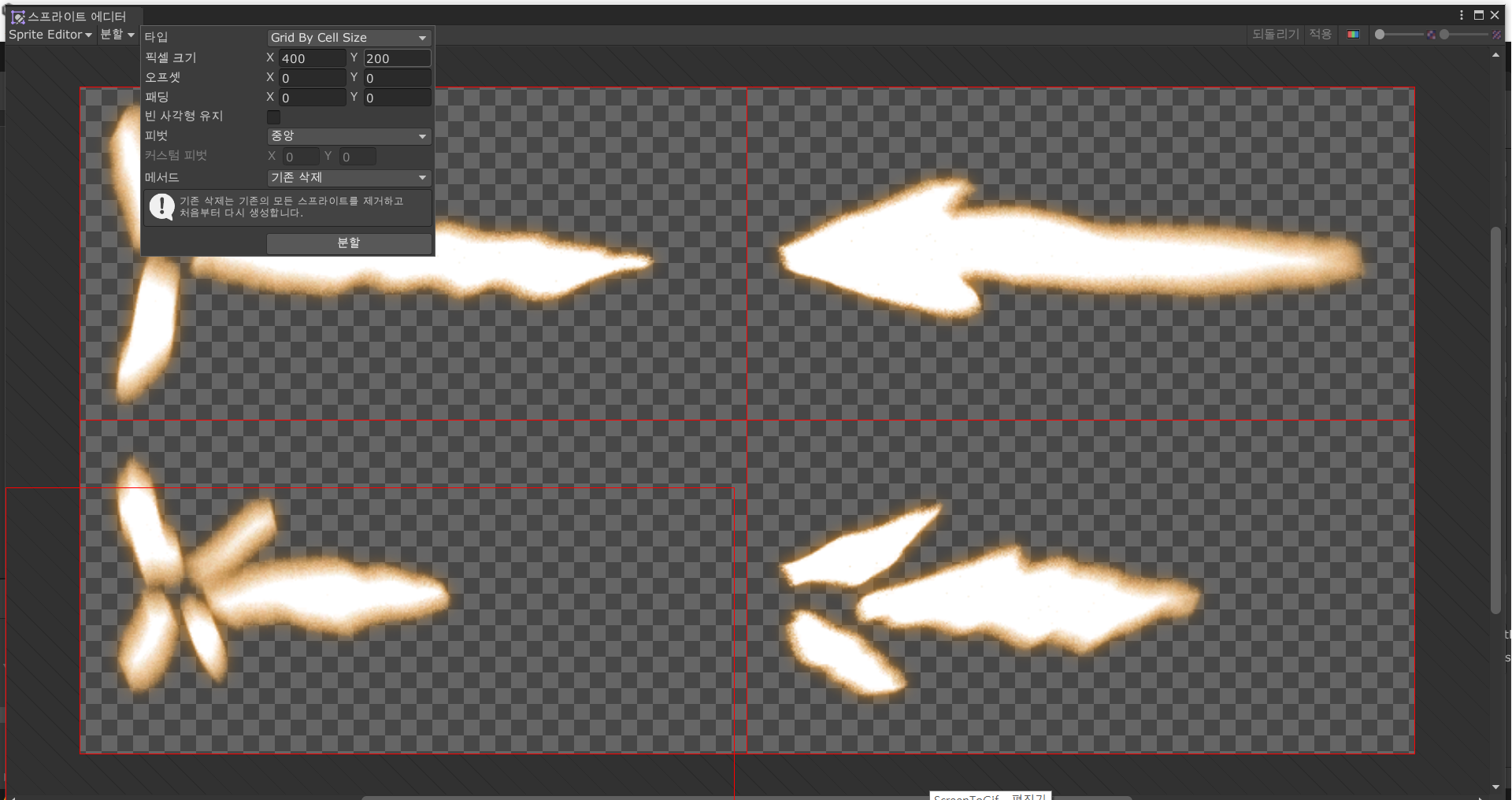Open the 타입 Grid By Cell Size dropdown
This screenshot has width=1512, height=800.
[x=349, y=38]
